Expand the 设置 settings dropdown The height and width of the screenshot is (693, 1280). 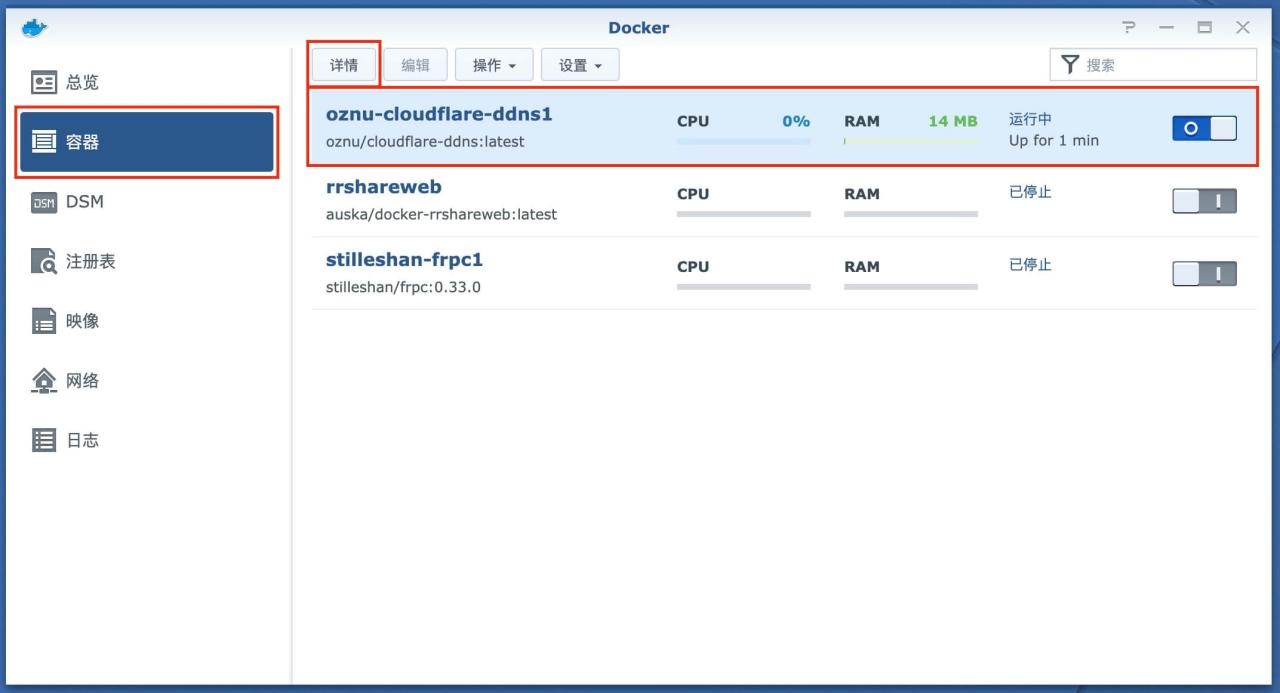tap(579, 64)
